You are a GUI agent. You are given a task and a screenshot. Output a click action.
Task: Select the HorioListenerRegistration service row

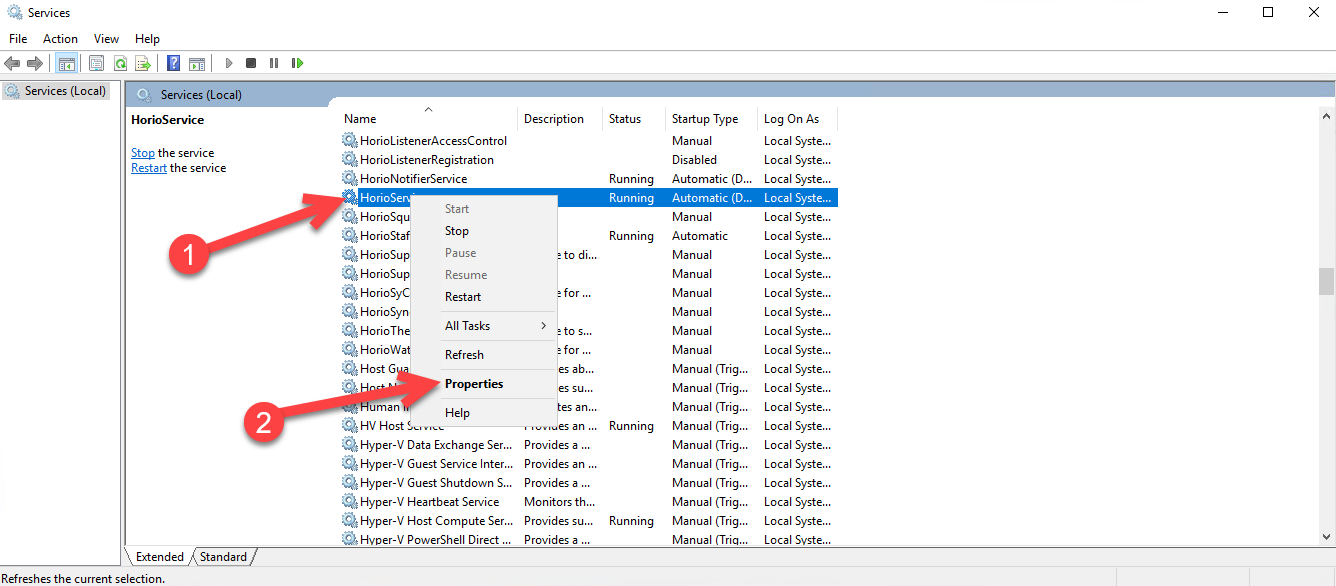[x=589, y=160]
